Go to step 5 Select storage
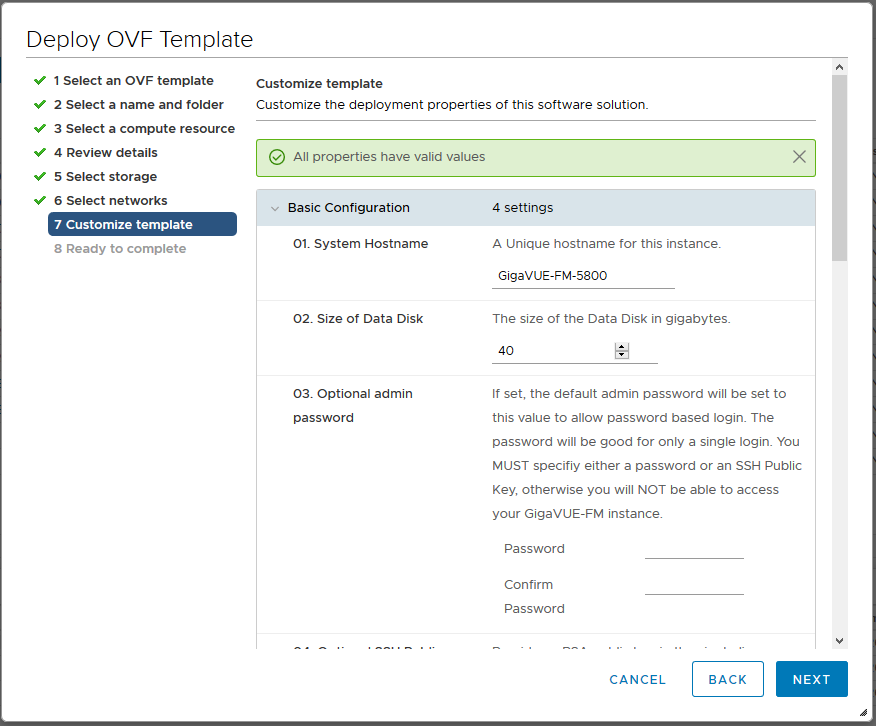Screen dimensions: 876x726 pos(105,177)
